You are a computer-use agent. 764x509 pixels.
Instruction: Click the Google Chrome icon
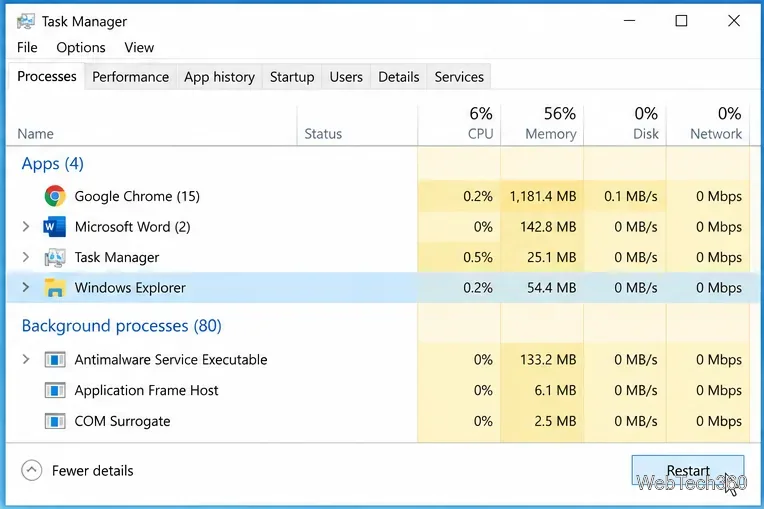[x=55, y=196]
